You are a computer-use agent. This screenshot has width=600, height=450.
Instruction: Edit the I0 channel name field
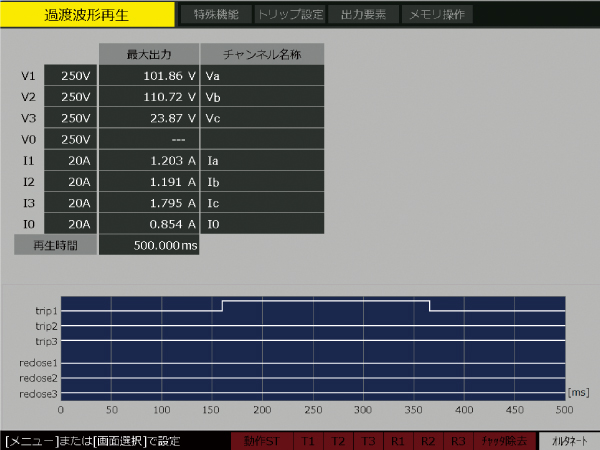click(262, 224)
